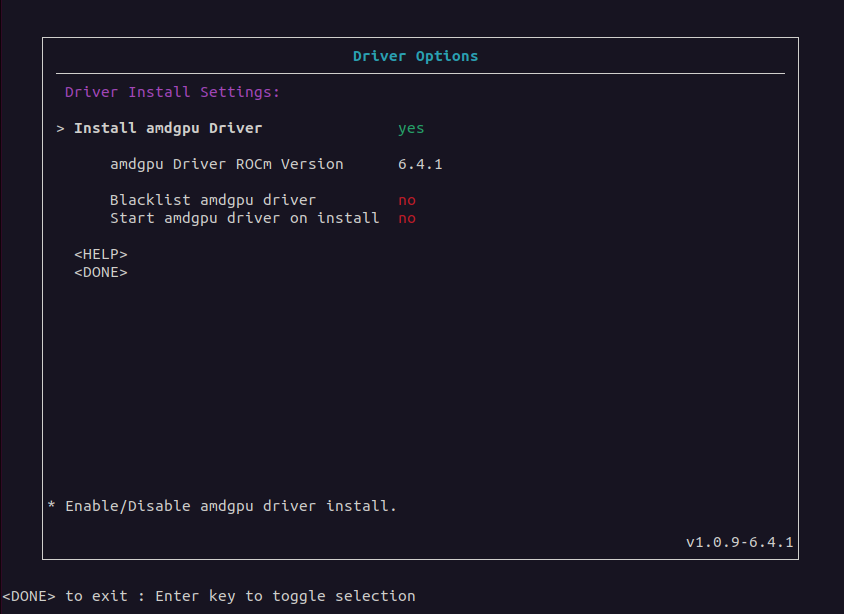Select the Install amdgpu Driver option
The width and height of the screenshot is (844, 614).
pyautogui.click(x=168, y=128)
